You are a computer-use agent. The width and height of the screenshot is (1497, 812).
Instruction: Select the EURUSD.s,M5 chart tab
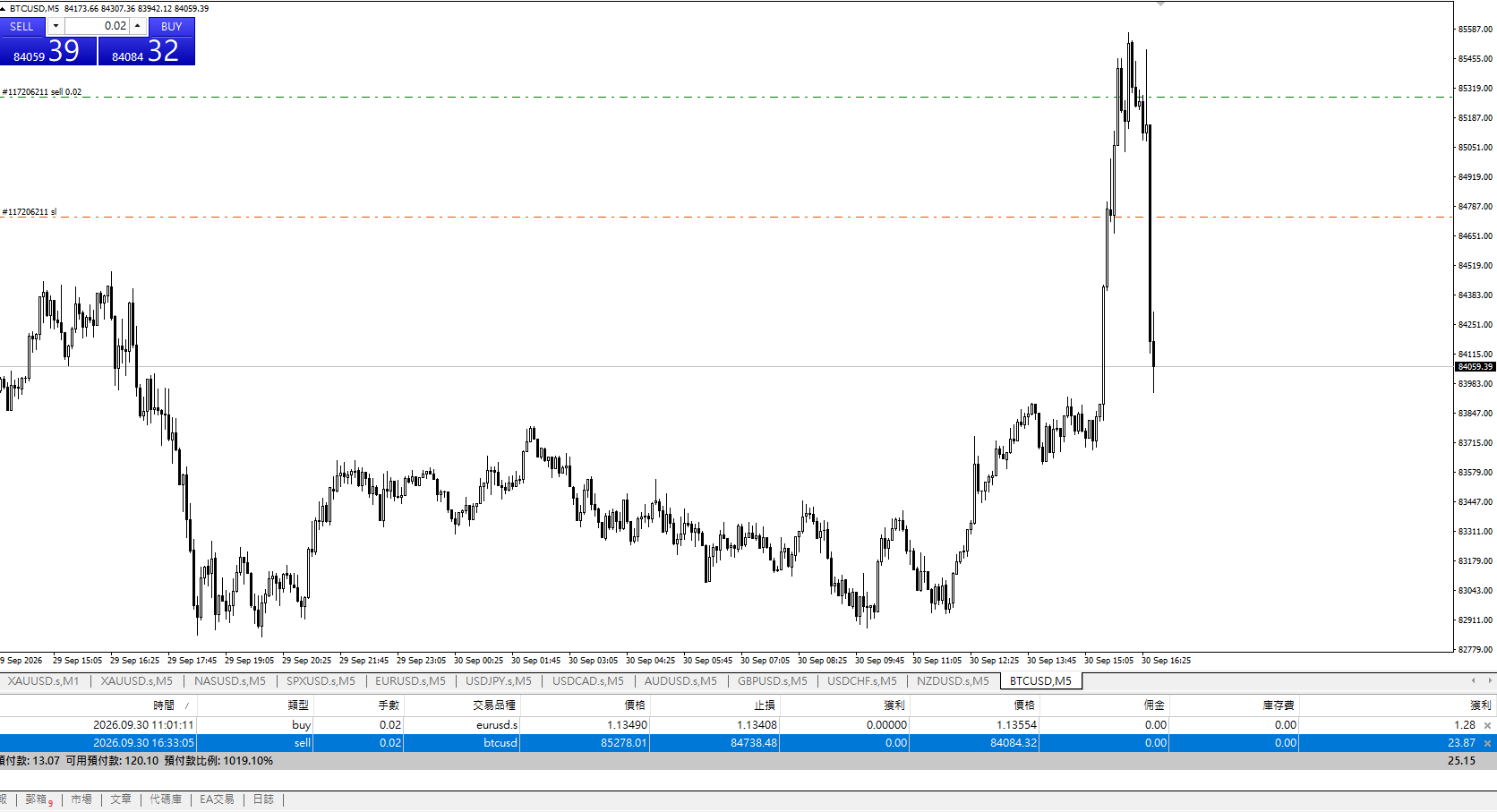click(410, 681)
